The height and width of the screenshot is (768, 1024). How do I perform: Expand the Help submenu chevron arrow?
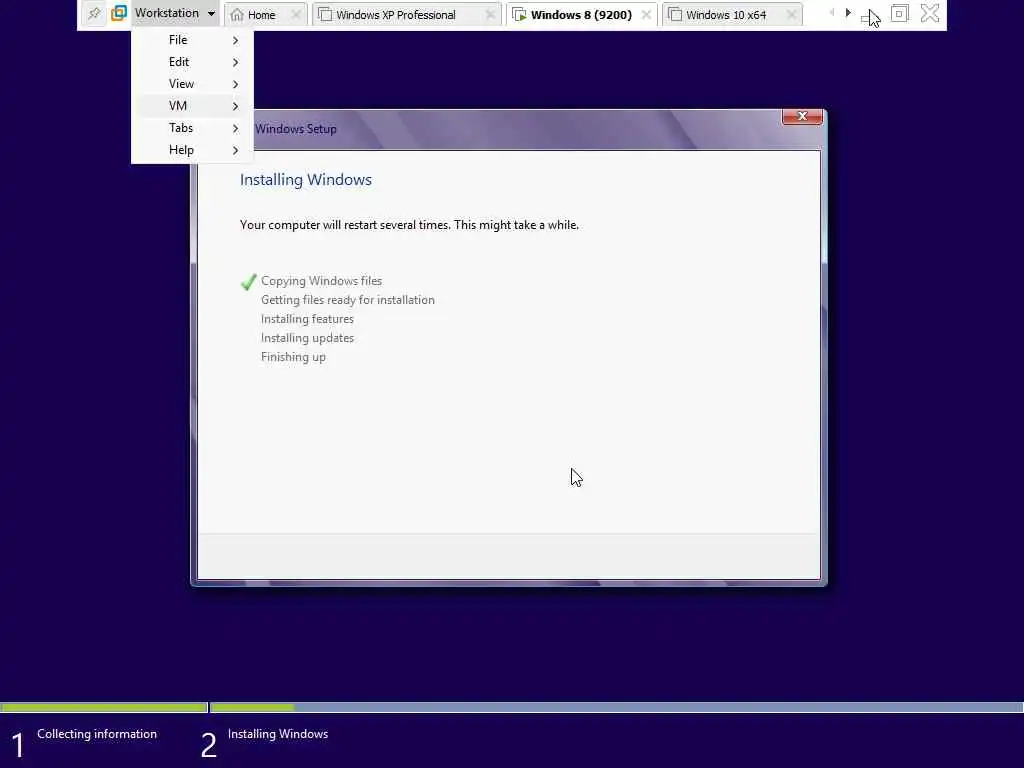click(235, 150)
